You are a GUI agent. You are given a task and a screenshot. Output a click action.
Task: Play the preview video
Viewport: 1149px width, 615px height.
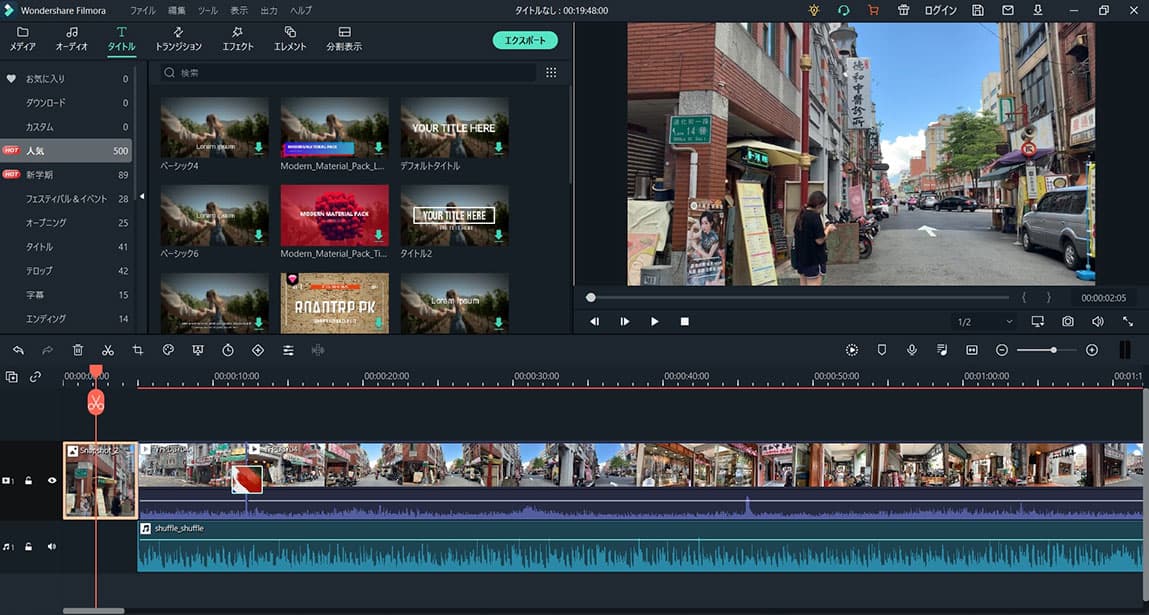654,322
